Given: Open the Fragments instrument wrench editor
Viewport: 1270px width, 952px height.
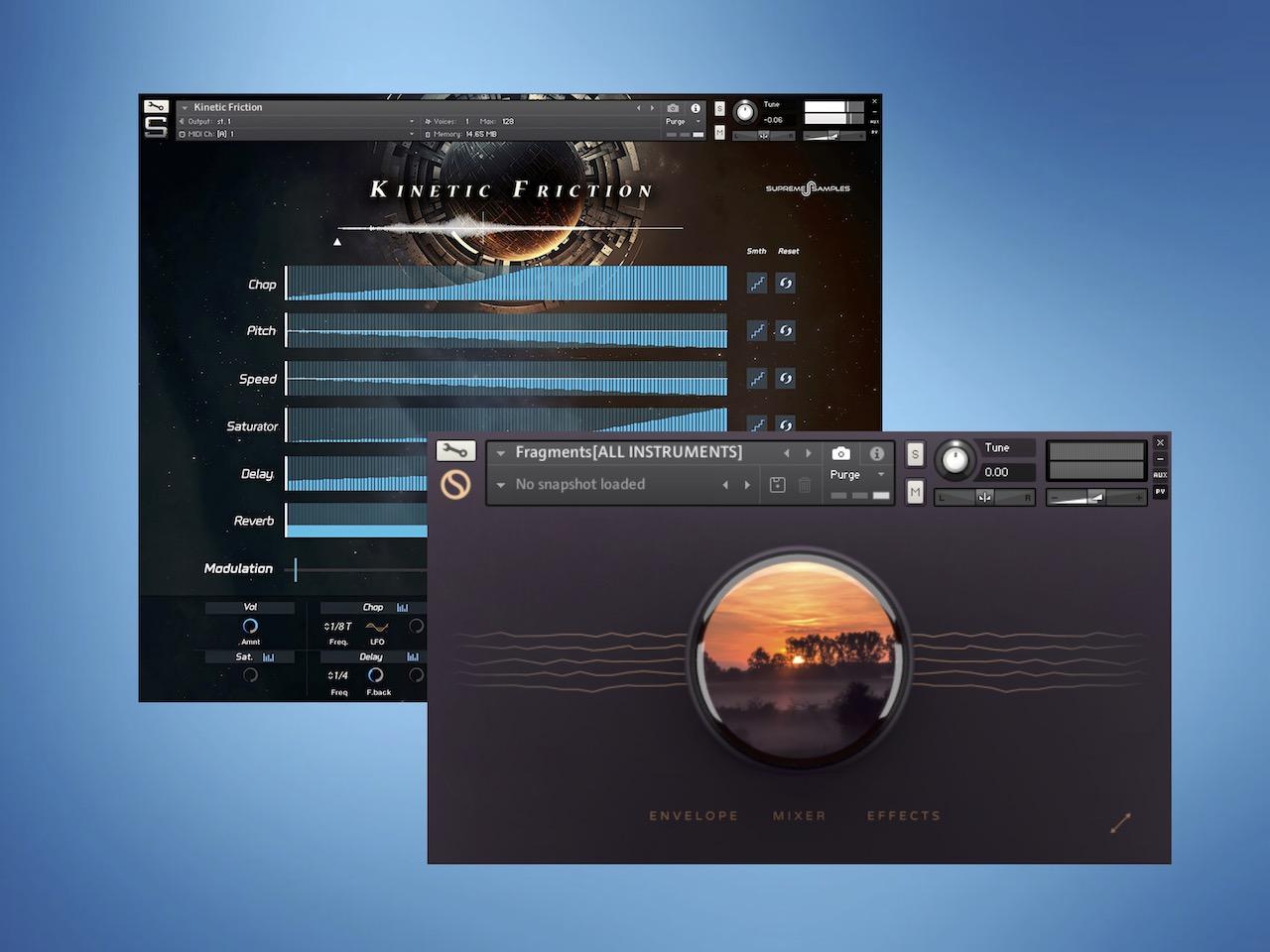Looking at the screenshot, I should pyautogui.click(x=455, y=451).
